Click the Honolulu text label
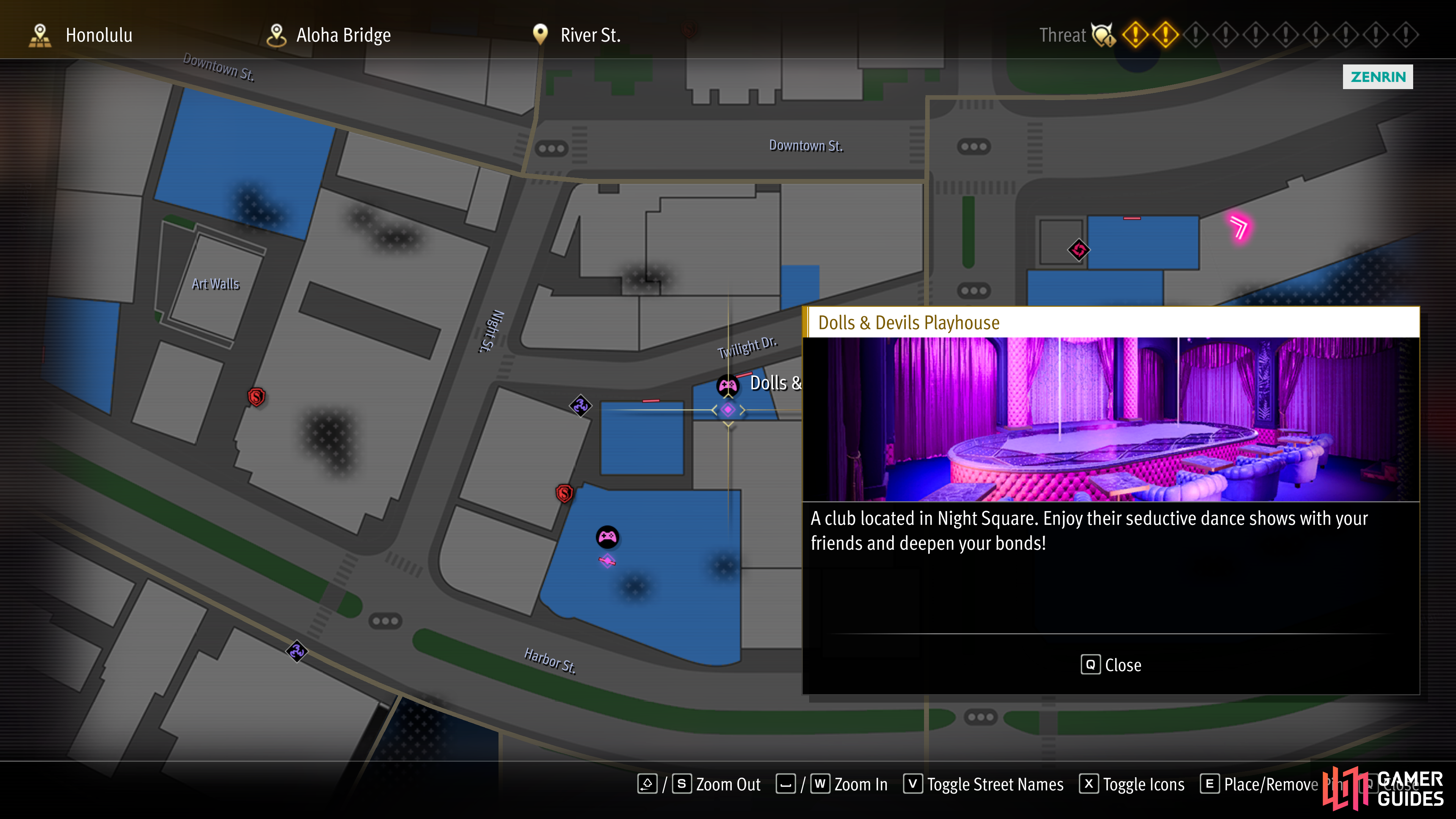The height and width of the screenshot is (819, 1456). [99, 35]
